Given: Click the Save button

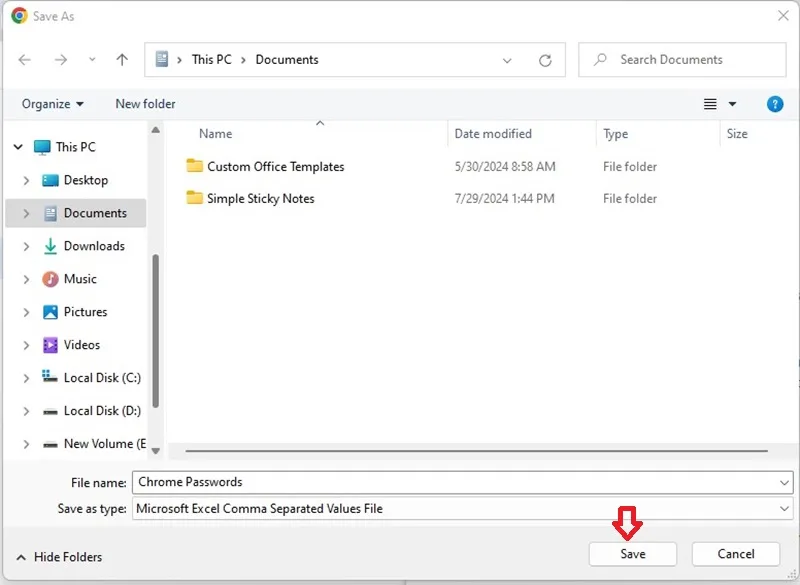Looking at the screenshot, I should [633, 554].
